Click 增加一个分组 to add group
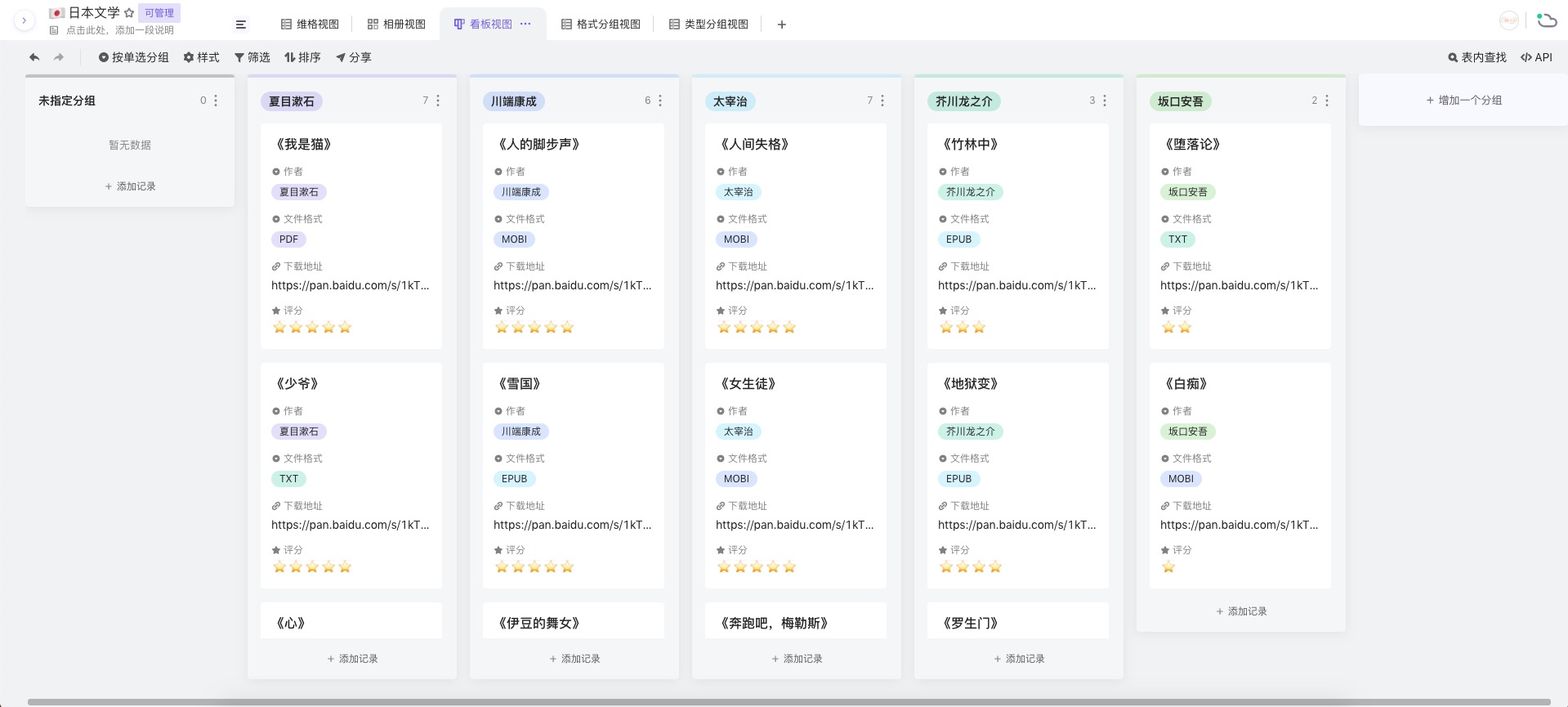Screen dimensions: 1568x707 [1463, 101]
